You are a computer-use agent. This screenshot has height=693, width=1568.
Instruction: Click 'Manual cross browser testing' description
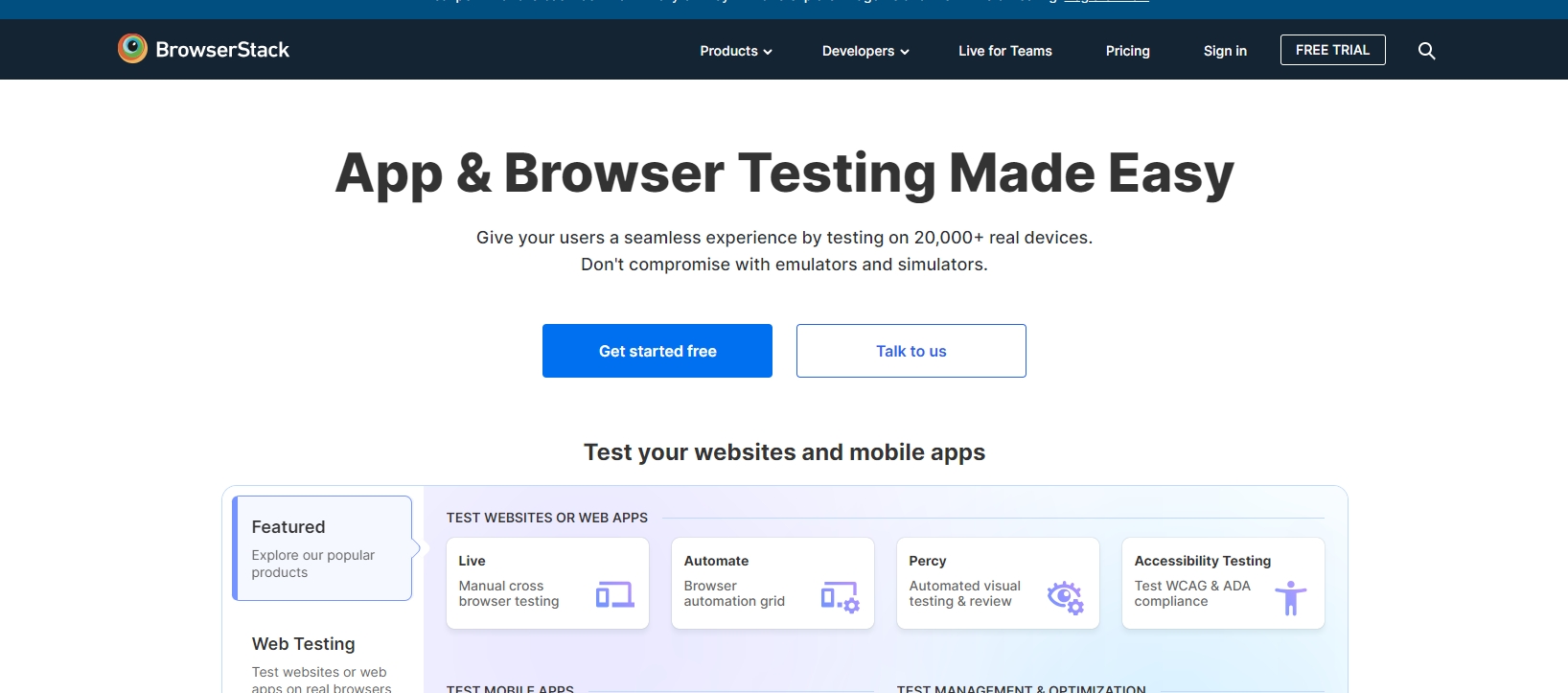point(508,593)
